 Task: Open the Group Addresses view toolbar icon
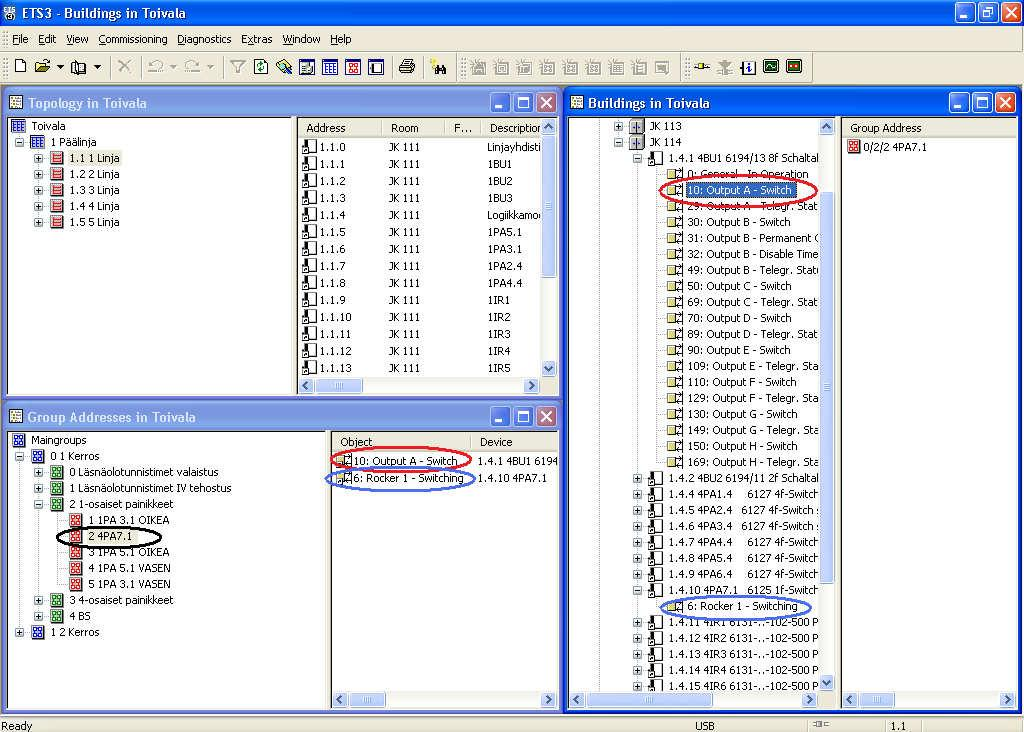tap(353, 67)
